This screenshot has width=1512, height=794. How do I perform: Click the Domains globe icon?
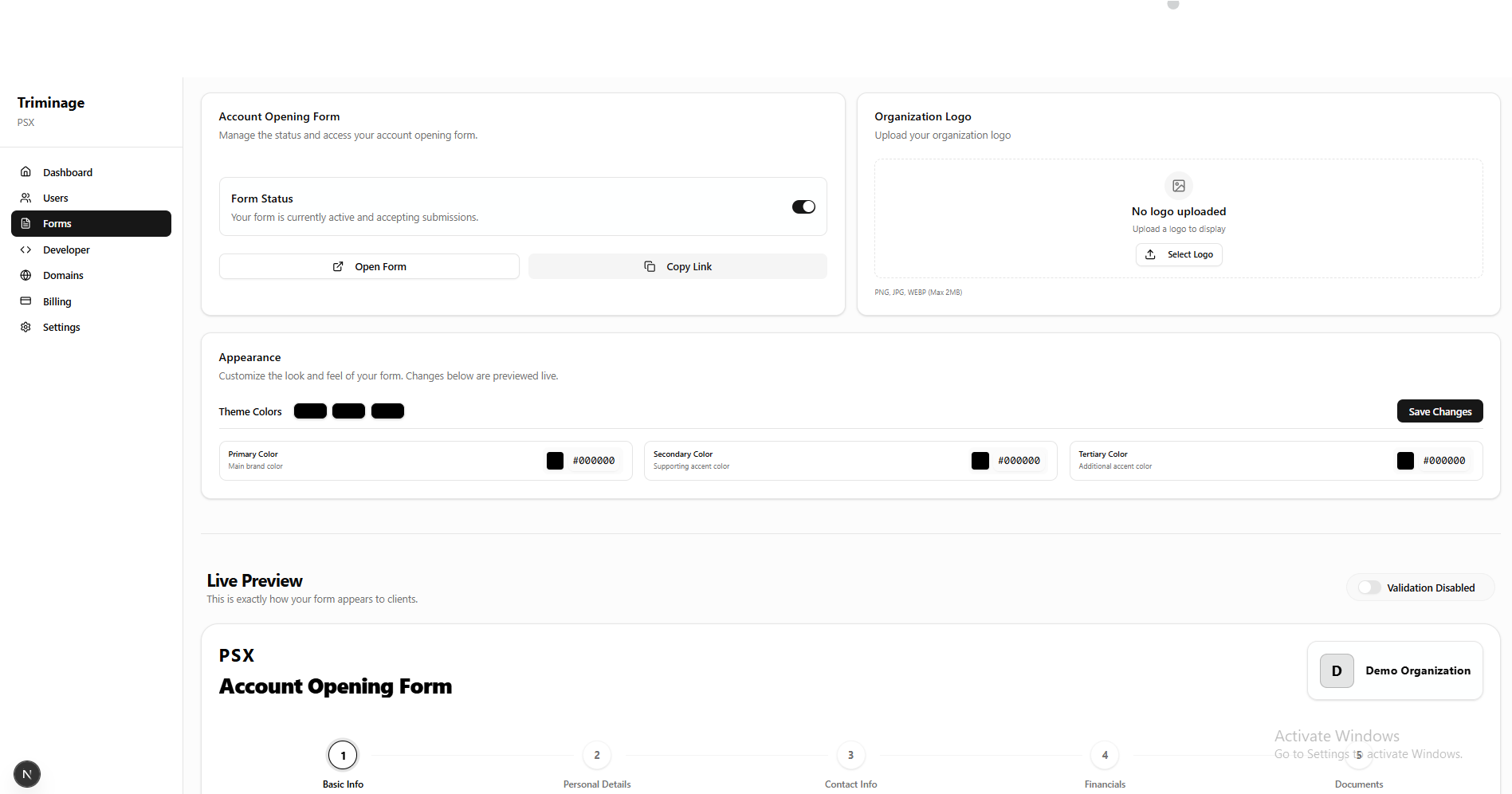coord(26,275)
